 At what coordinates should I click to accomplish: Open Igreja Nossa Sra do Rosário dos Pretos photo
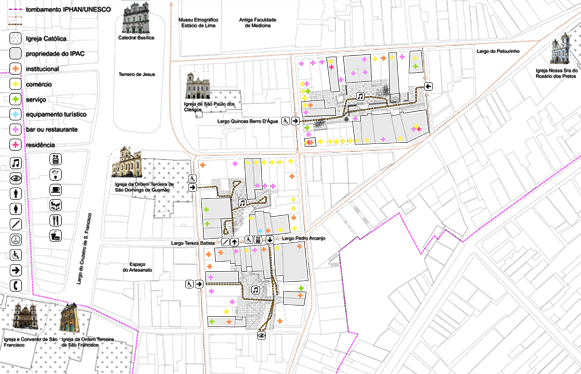coord(560,48)
